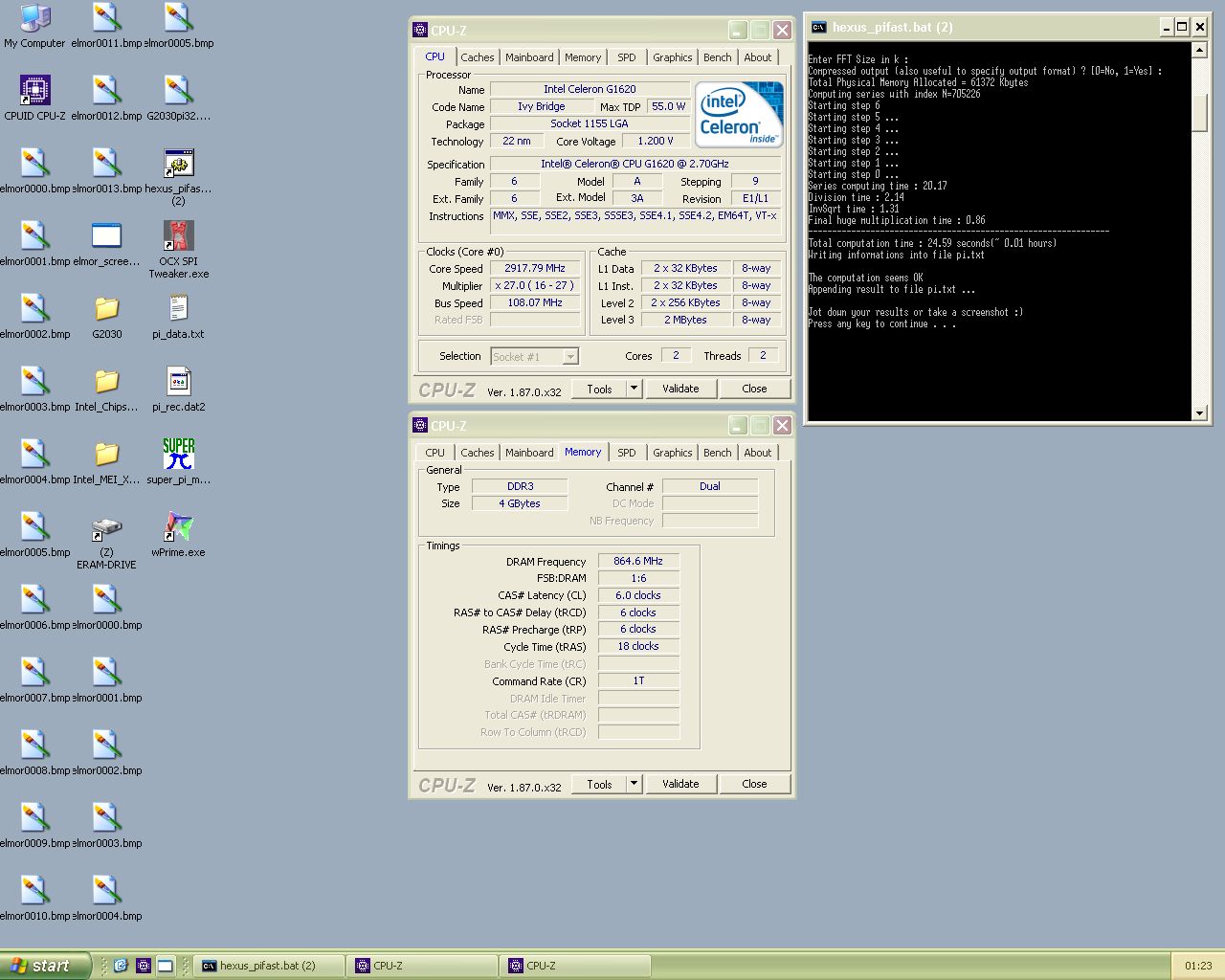Open the My Computer desktop icon
The height and width of the screenshot is (980, 1225).
pyautogui.click(x=34, y=25)
